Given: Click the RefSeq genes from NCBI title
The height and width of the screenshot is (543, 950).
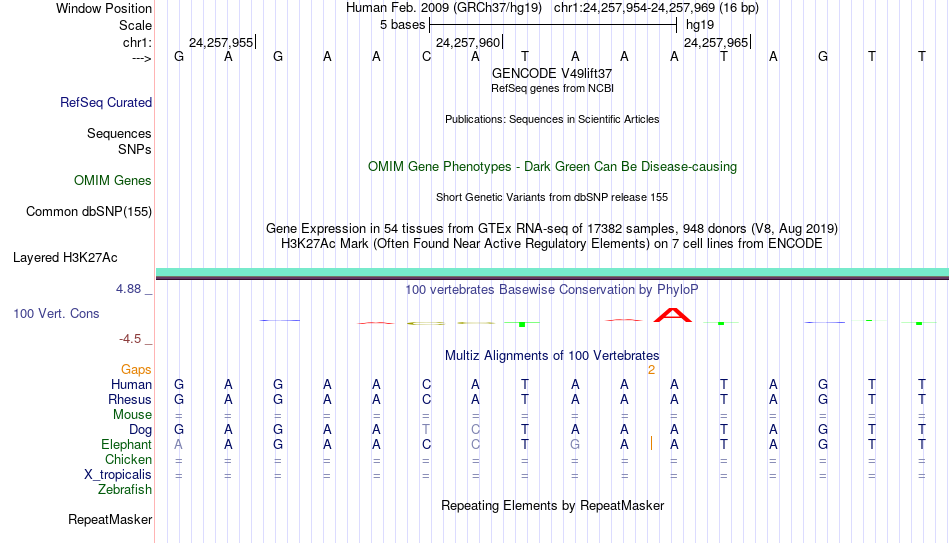Looking at the screenshot, I should point(553,88).
